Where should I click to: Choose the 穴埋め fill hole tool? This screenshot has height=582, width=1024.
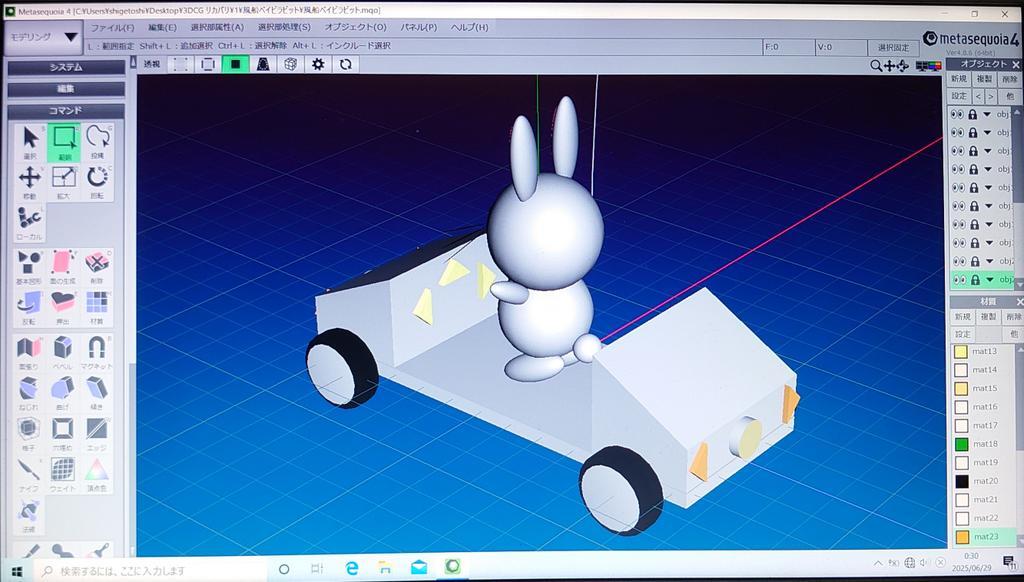tap(63, 434)
